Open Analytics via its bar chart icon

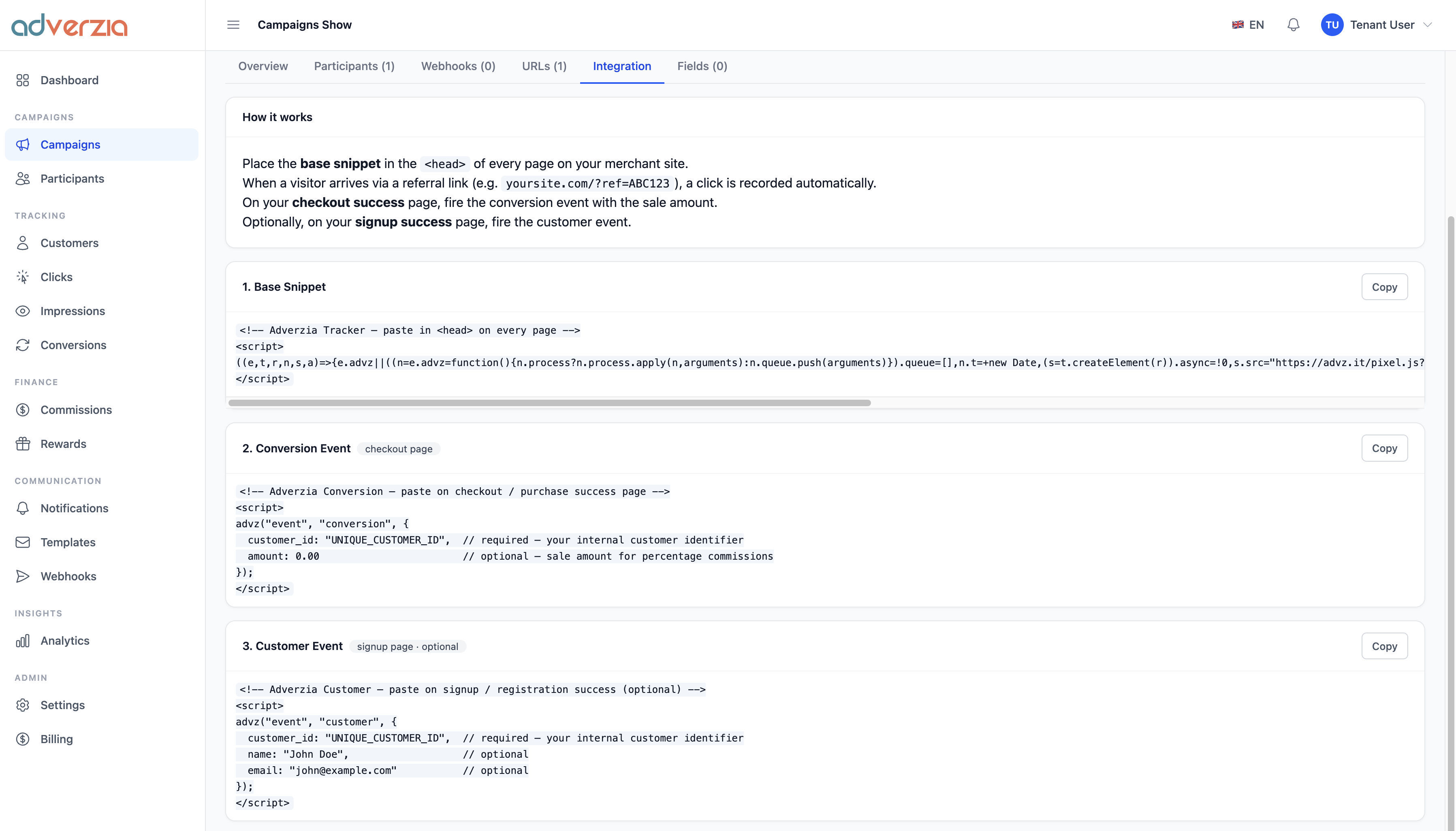point(23,641)
